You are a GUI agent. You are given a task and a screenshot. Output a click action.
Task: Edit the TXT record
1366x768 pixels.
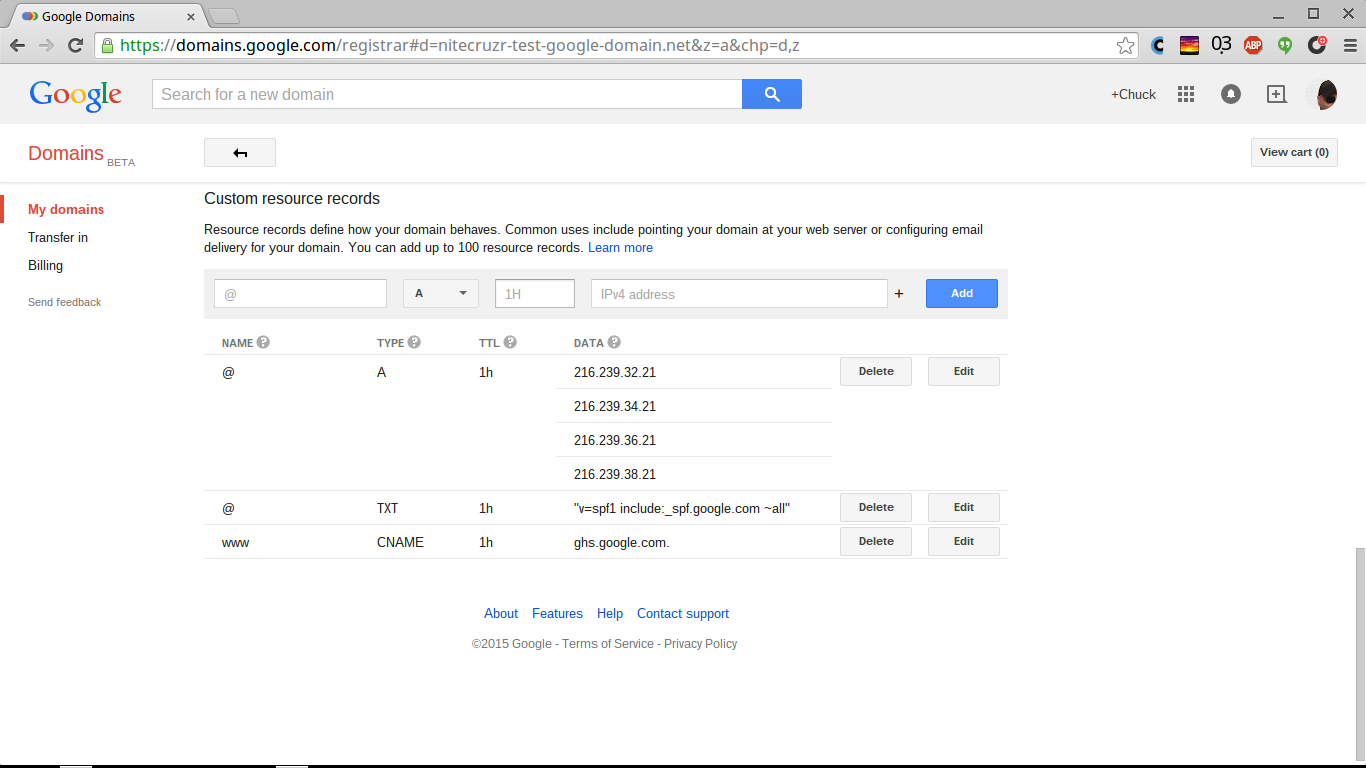point(964,508)
